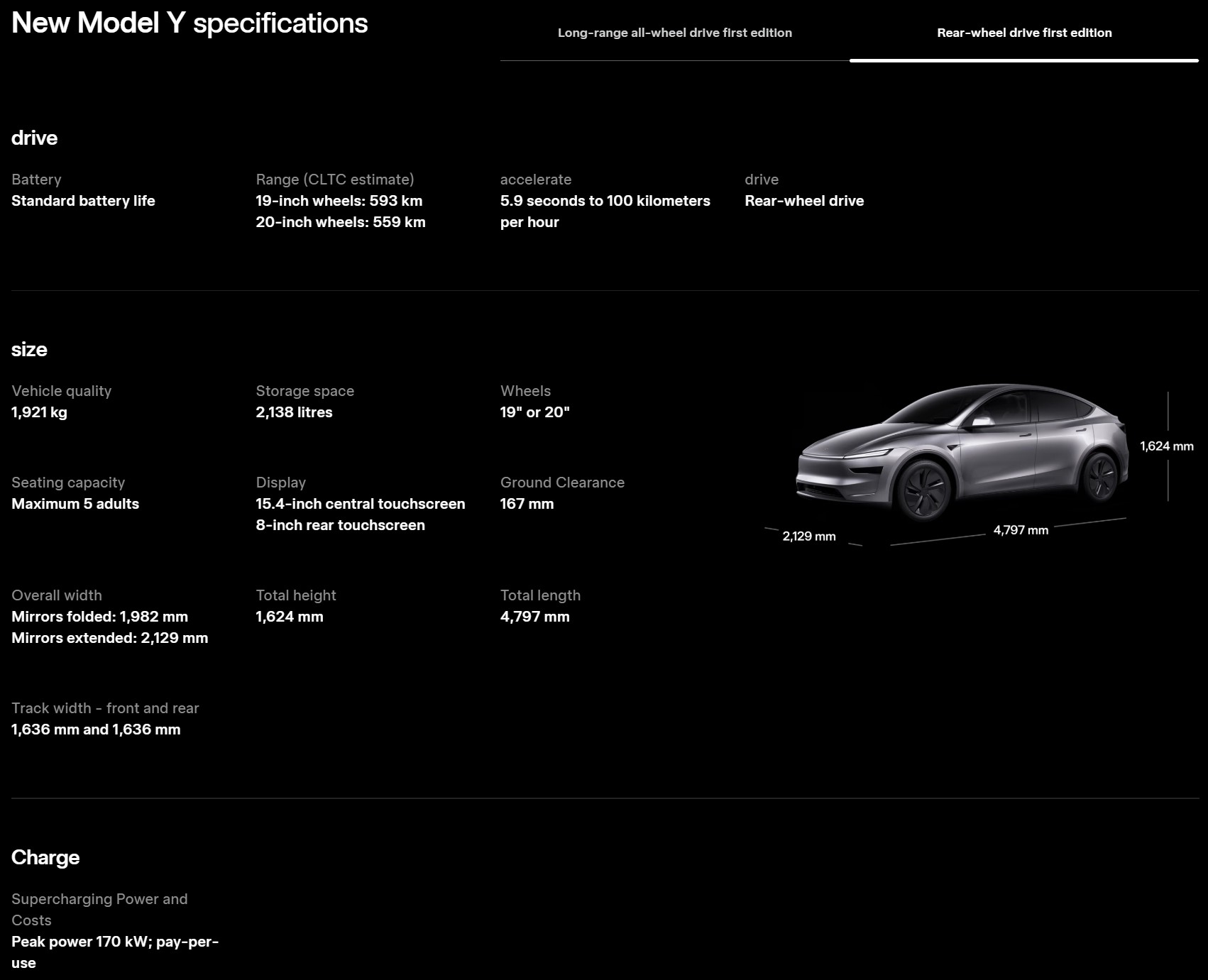This screenshot has width=1208, height=980.
Task: Click the '19" or 20"' value
Action: [535, 412]
